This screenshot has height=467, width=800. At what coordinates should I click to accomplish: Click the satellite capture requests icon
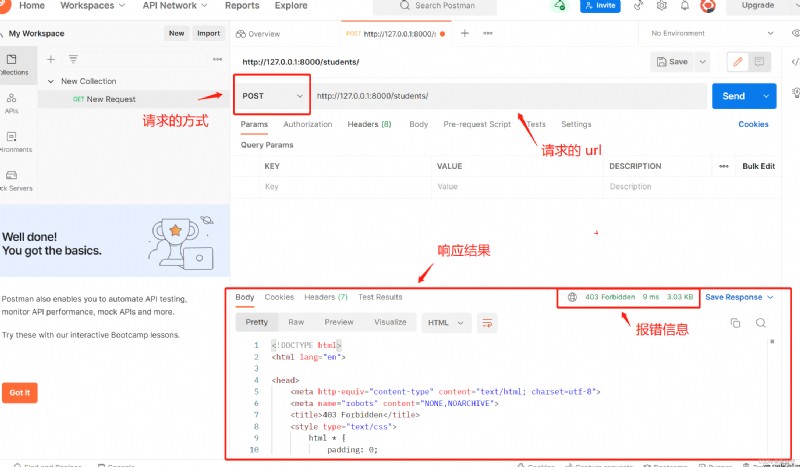(x=638, y=6)
